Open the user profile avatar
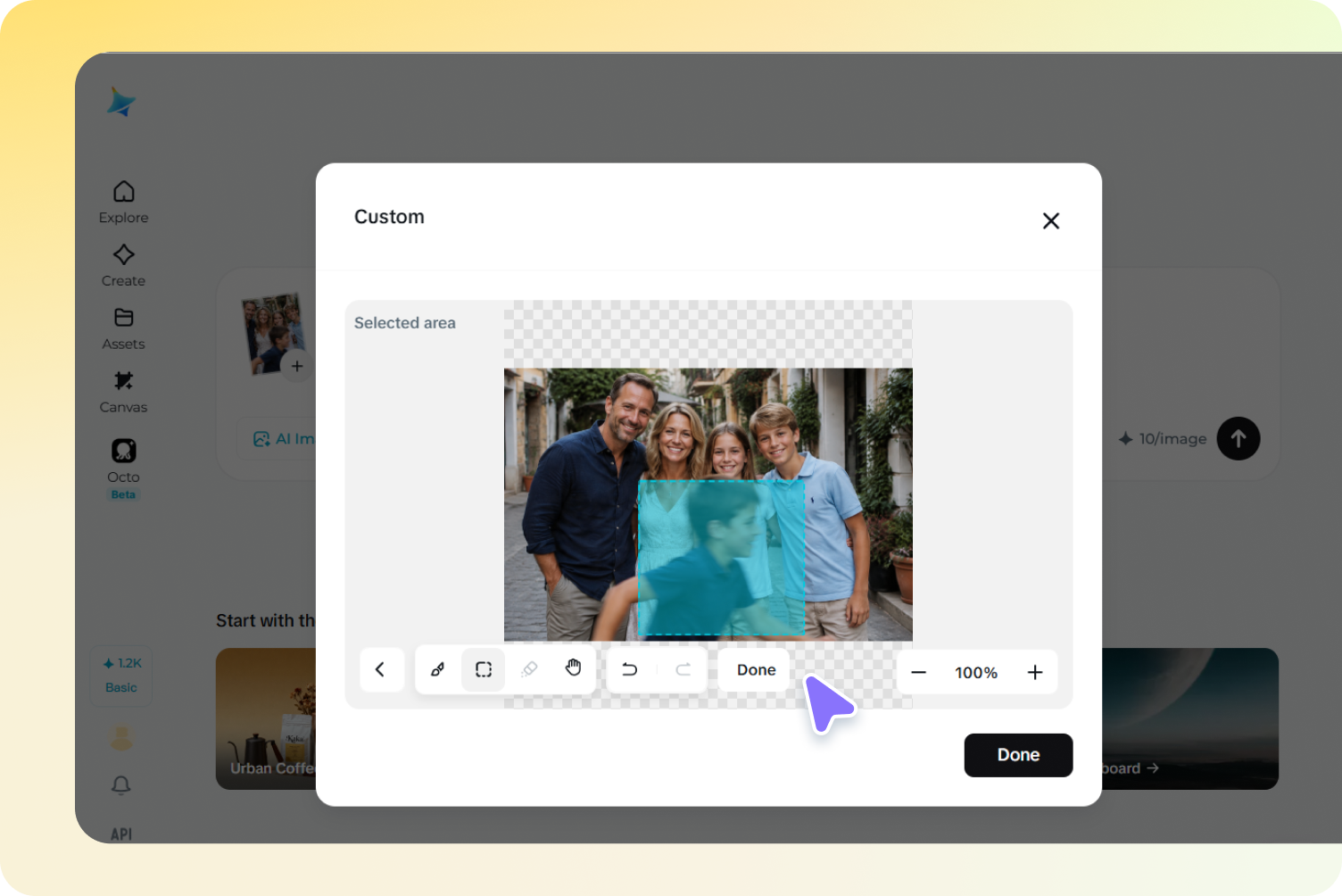1342x896 pixels. pyautogui.click(x=121, y=738)
